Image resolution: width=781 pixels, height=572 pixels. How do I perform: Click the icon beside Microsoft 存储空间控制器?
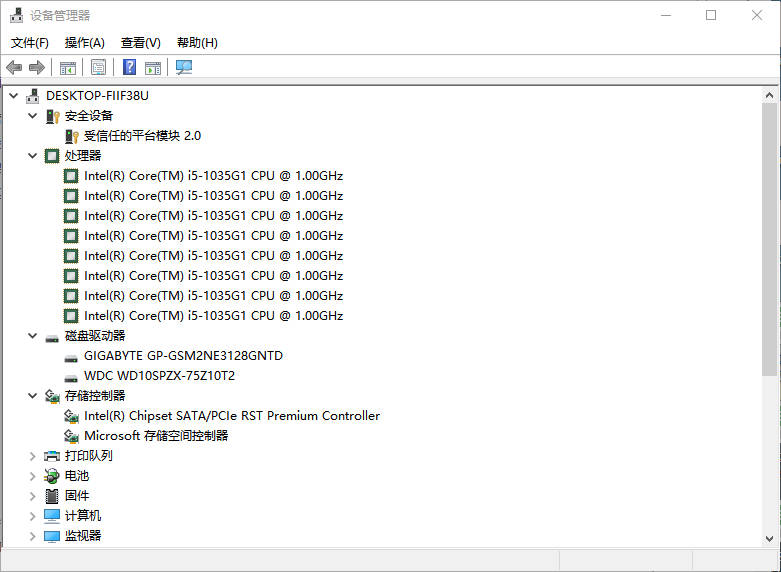pyautogui.click(x=72, y=436)
